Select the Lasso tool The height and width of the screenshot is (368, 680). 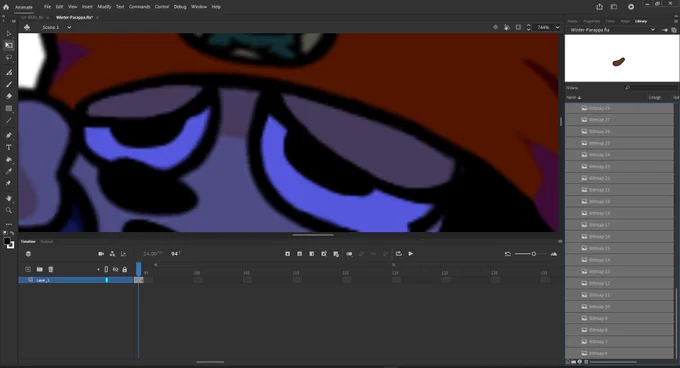point(9,57)
